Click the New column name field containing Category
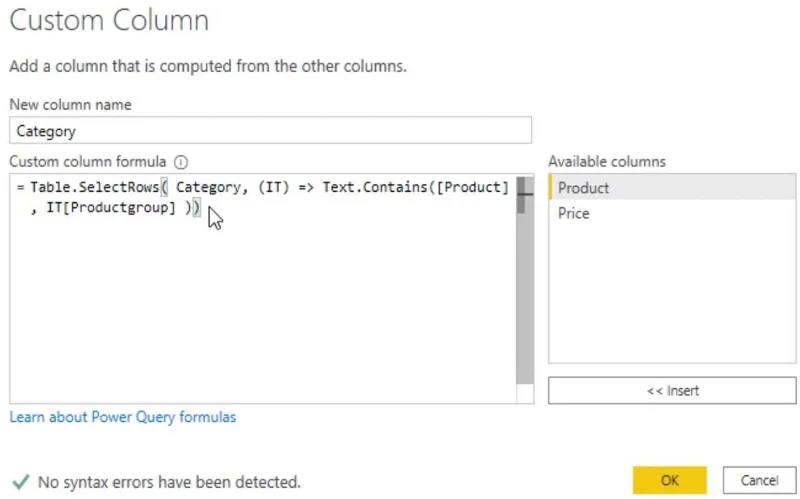 [270, 131]
